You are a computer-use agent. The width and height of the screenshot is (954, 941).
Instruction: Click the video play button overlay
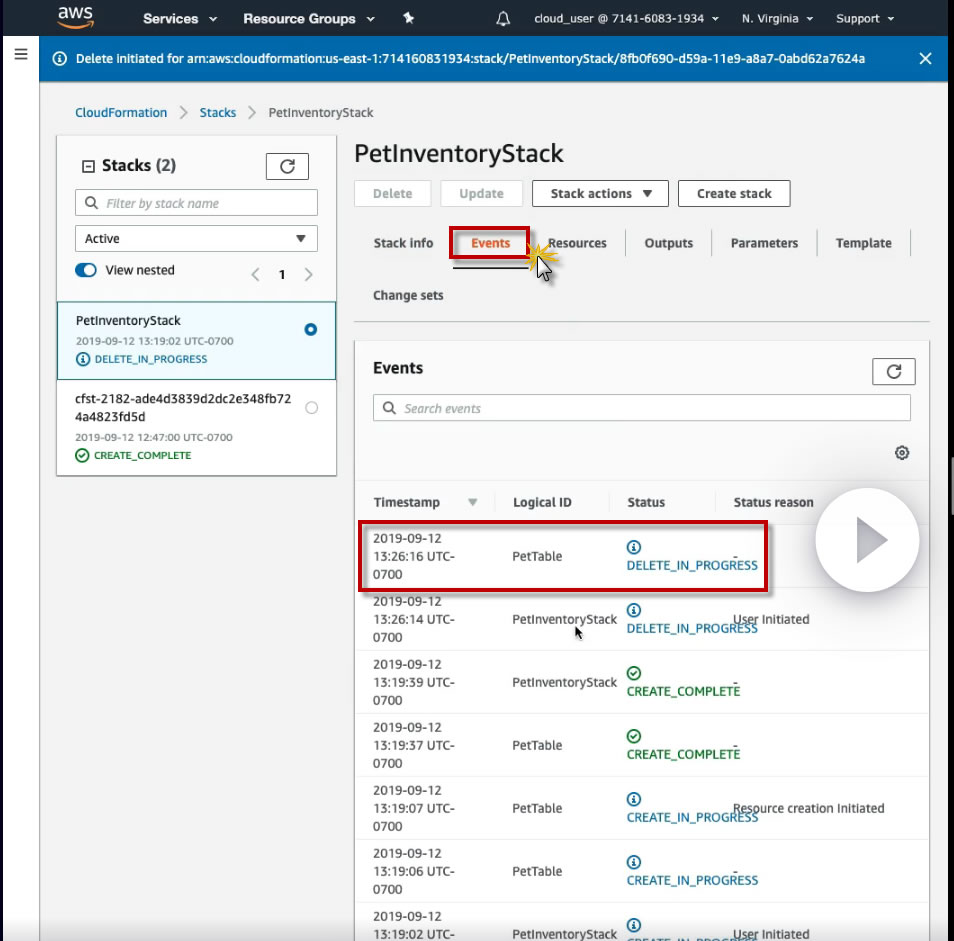(867, 540)
